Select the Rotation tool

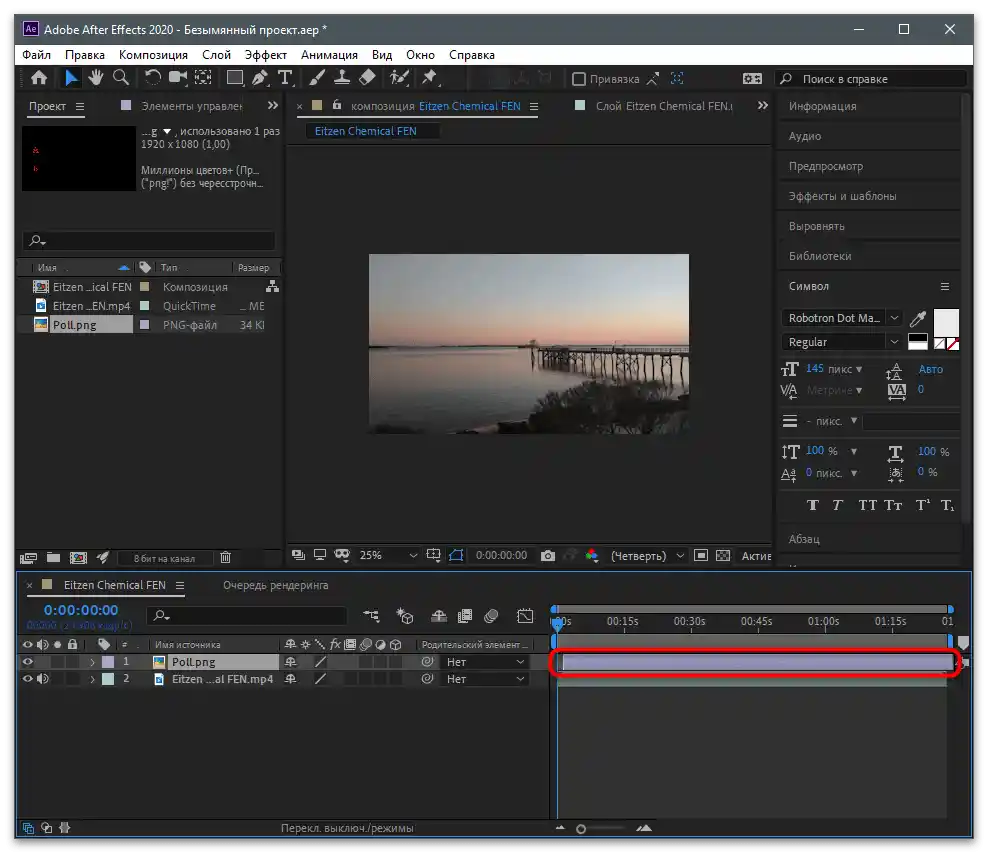pyautogui.click(x=152, y=78)
